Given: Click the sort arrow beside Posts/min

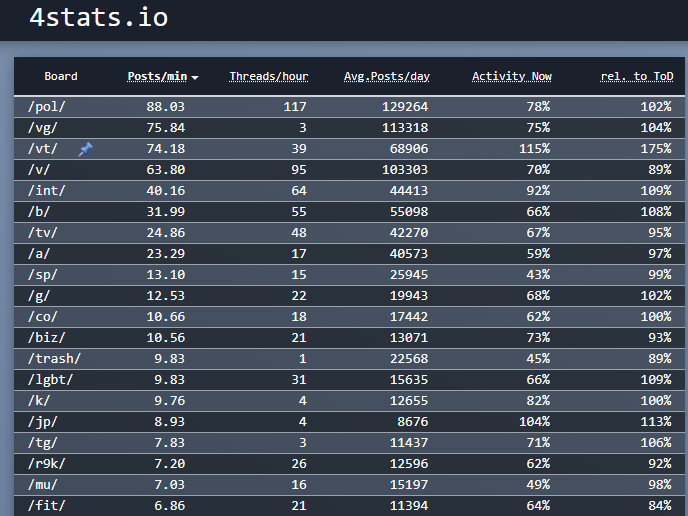Looking at the screenshot, I should click(x=195, y=78).
